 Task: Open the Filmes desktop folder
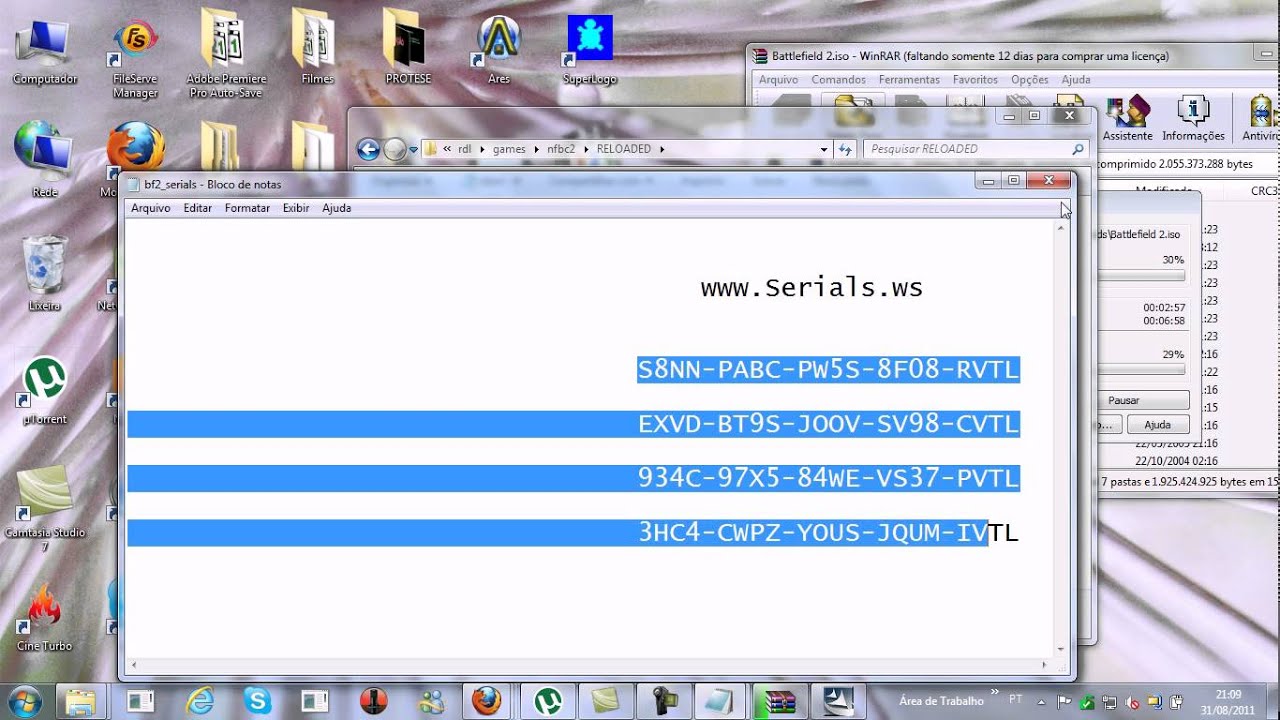[317, 48]
